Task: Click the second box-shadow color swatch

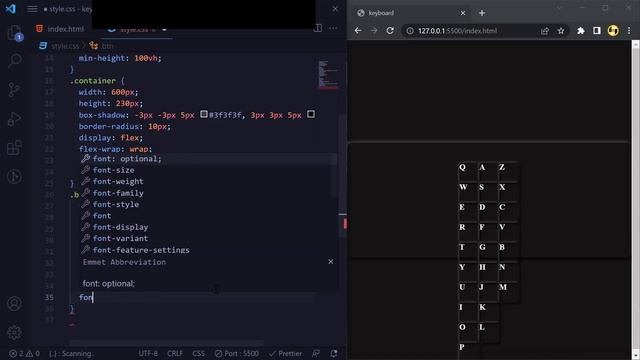Action: click(x=311, y=114)
